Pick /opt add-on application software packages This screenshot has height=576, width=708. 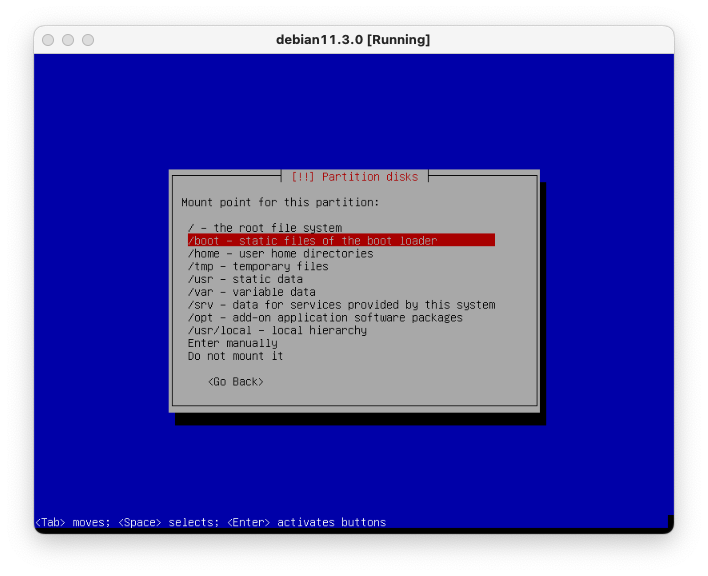point(325,318)
